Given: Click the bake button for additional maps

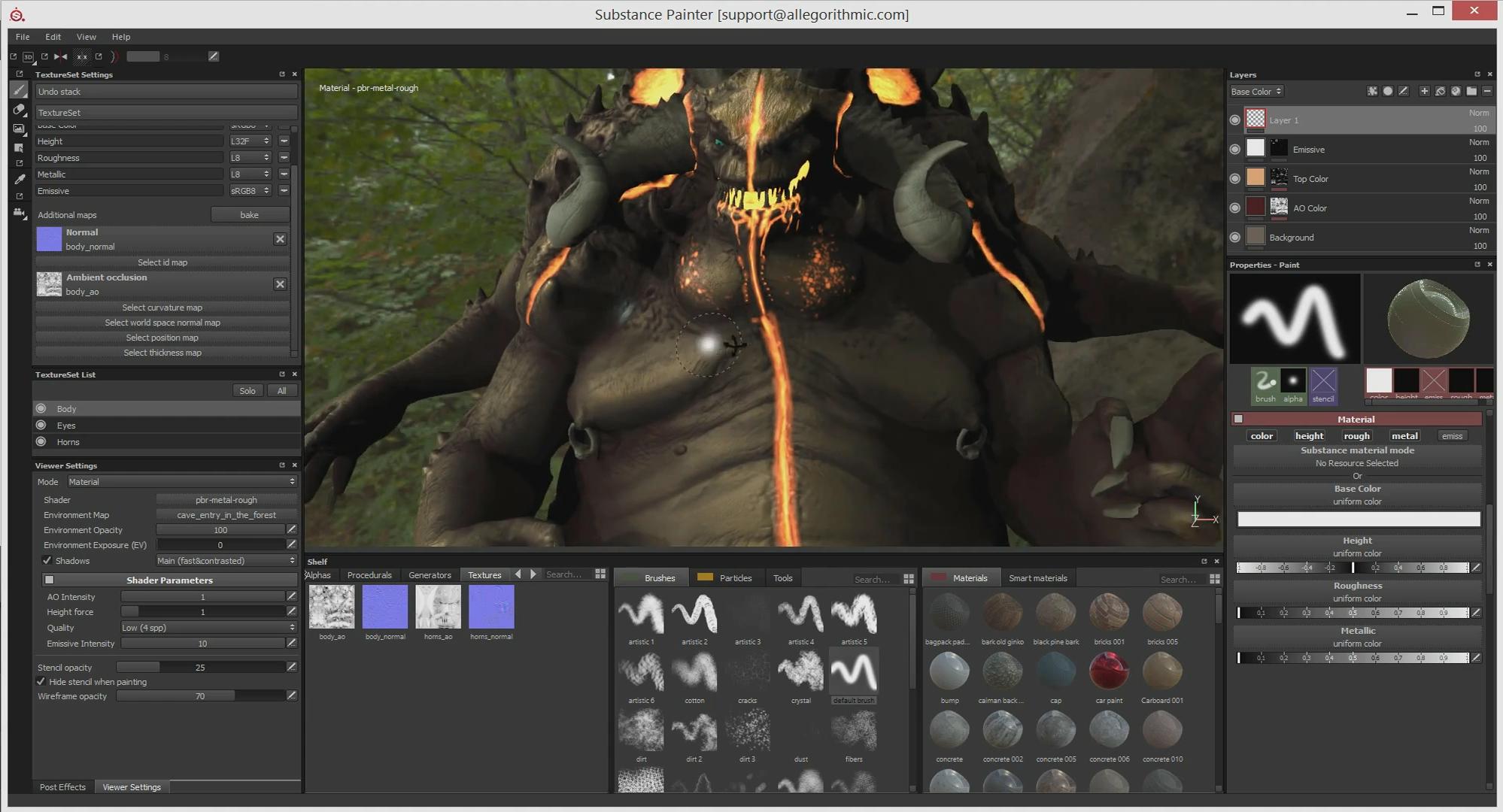Looking at the screenshot, I should (x=249, y=215).
